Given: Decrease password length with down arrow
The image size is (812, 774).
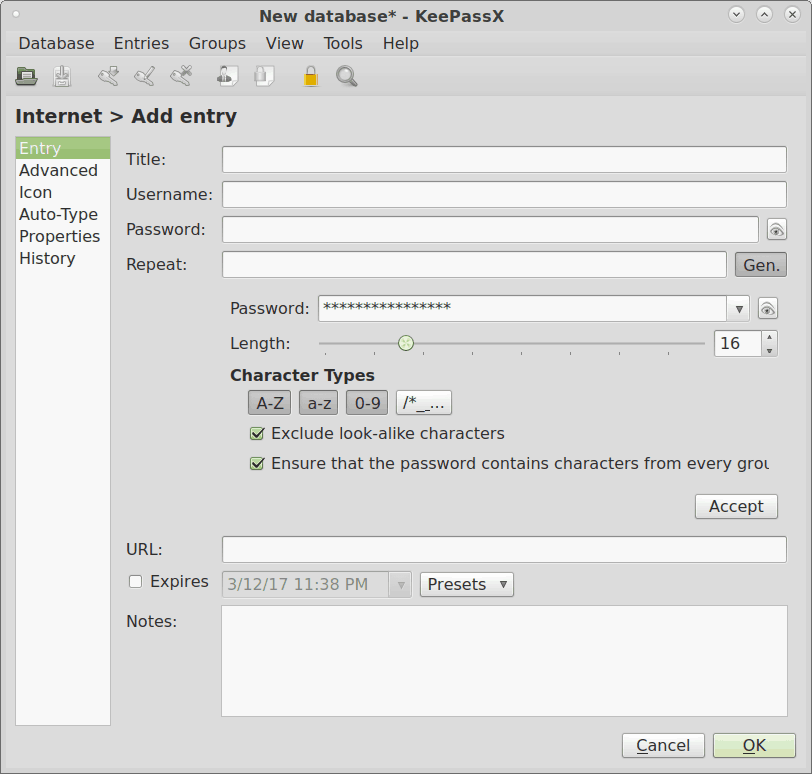Looking at the screenshot, I should tap(770, 351).
